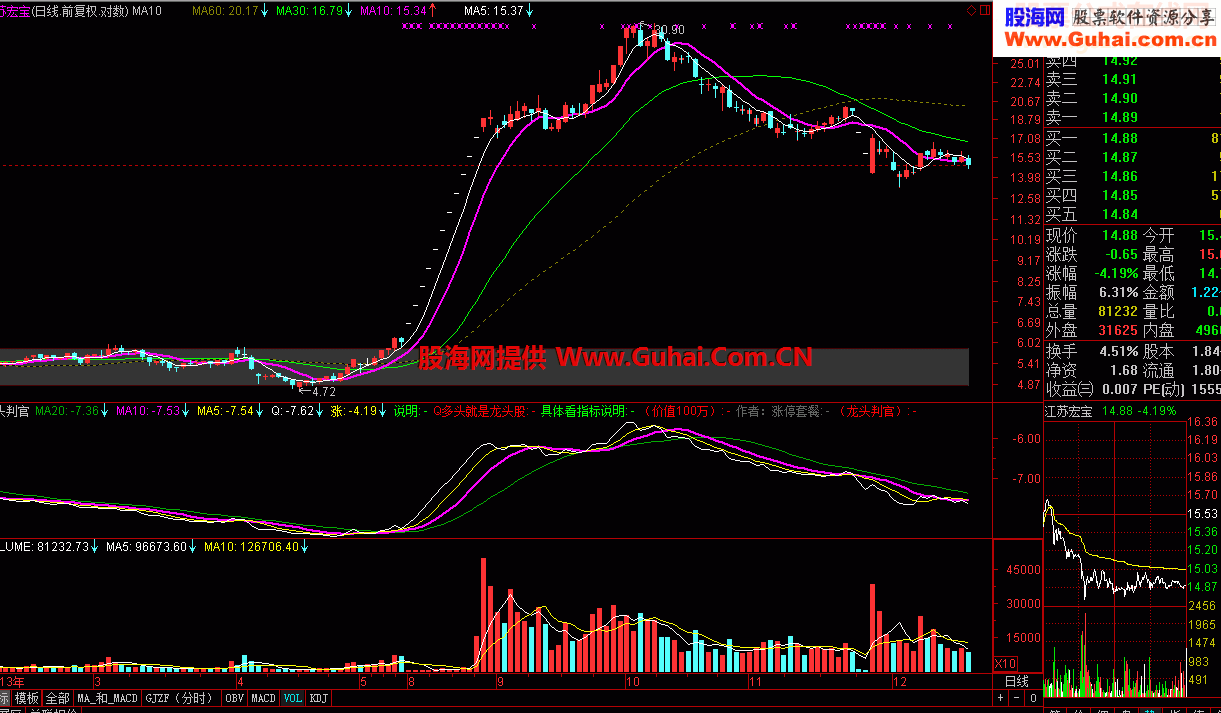Zoom out the chart with the minus button
Screen dimensions: 1221x713
click(x=1016, y=697)
